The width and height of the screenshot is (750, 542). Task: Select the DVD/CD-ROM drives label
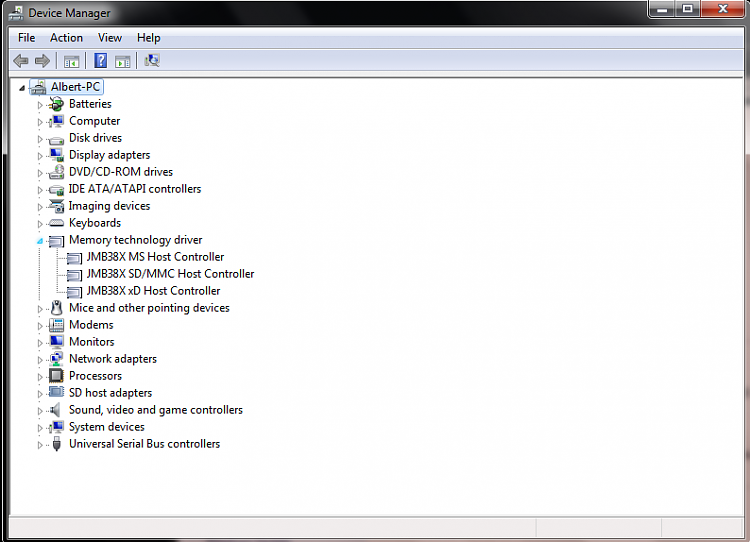pyautogui.click(x=121, y=172)
